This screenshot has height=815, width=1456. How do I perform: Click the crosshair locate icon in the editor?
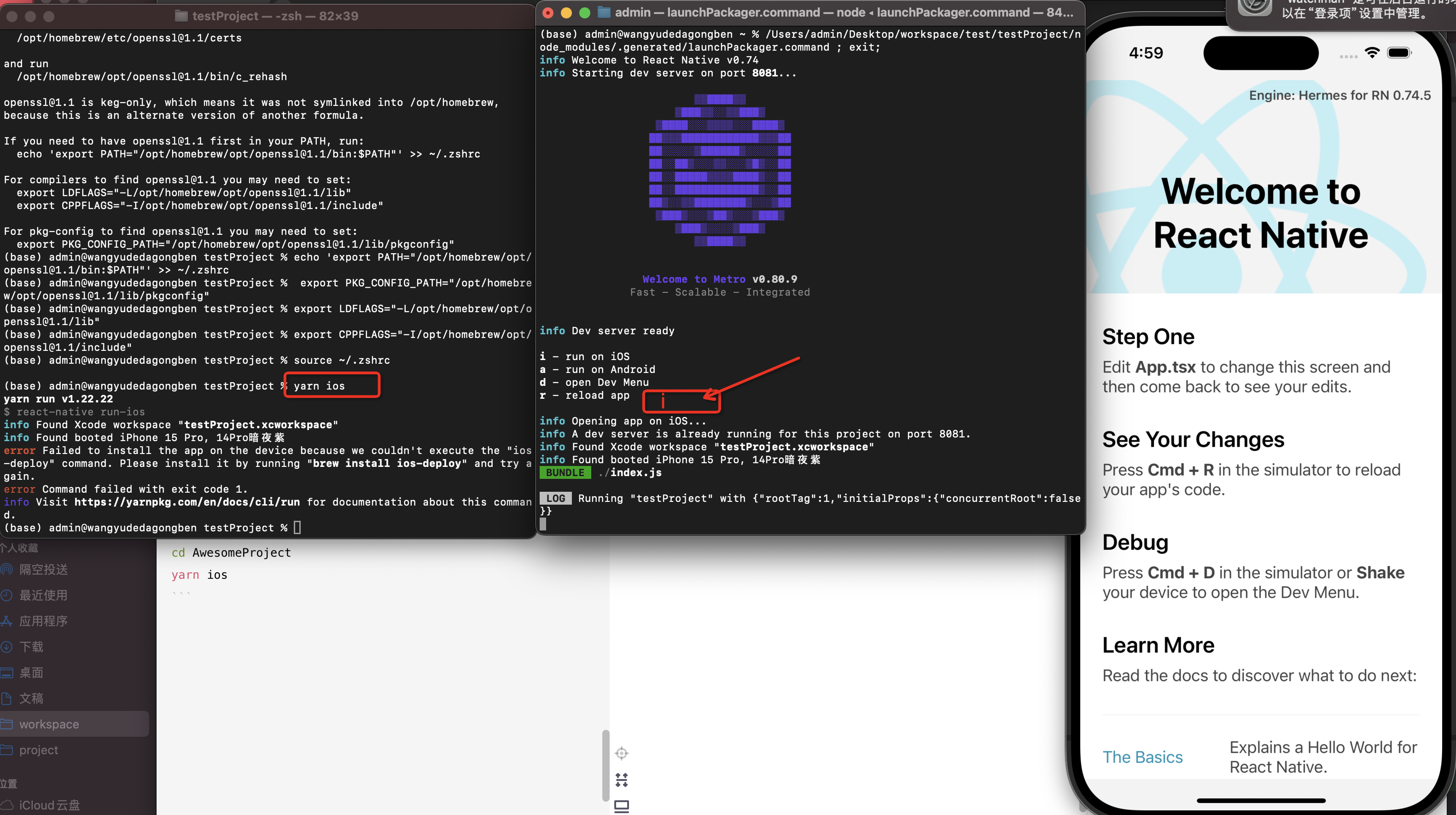622,753
